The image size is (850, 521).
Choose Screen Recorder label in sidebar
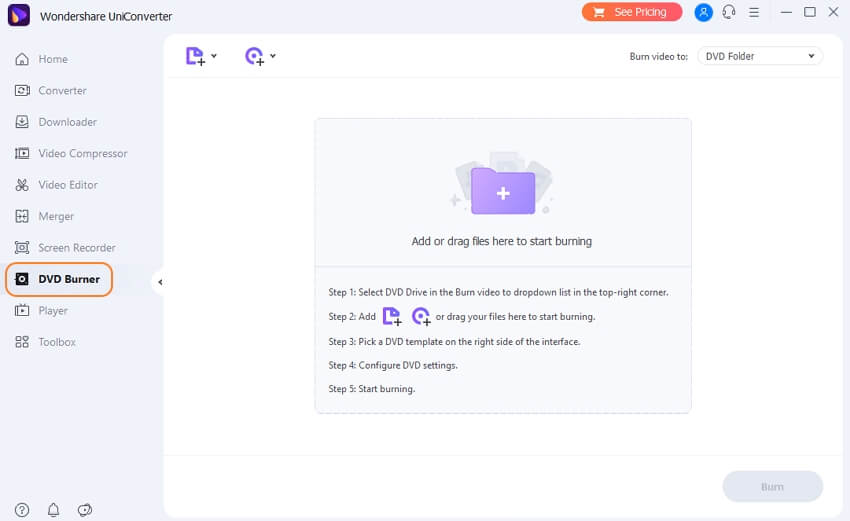coord(77,248)
